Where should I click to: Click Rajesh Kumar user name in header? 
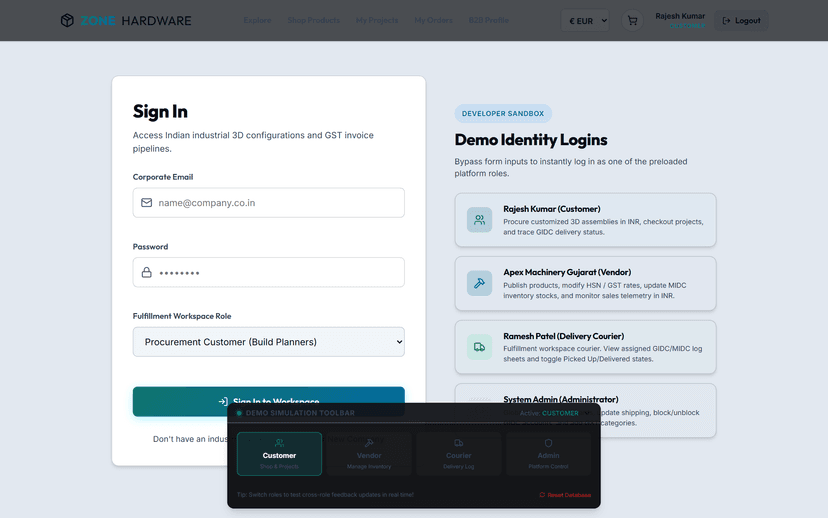(x=680, y=16)
